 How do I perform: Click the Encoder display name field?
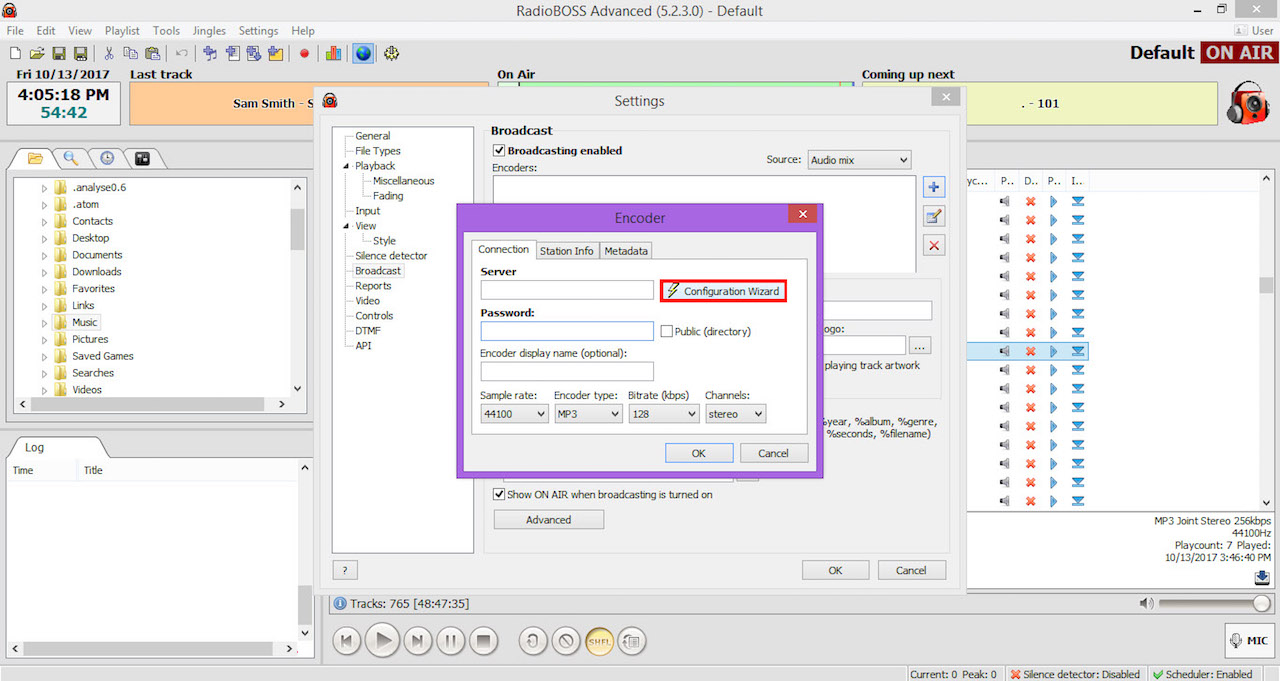click(567, 371)
